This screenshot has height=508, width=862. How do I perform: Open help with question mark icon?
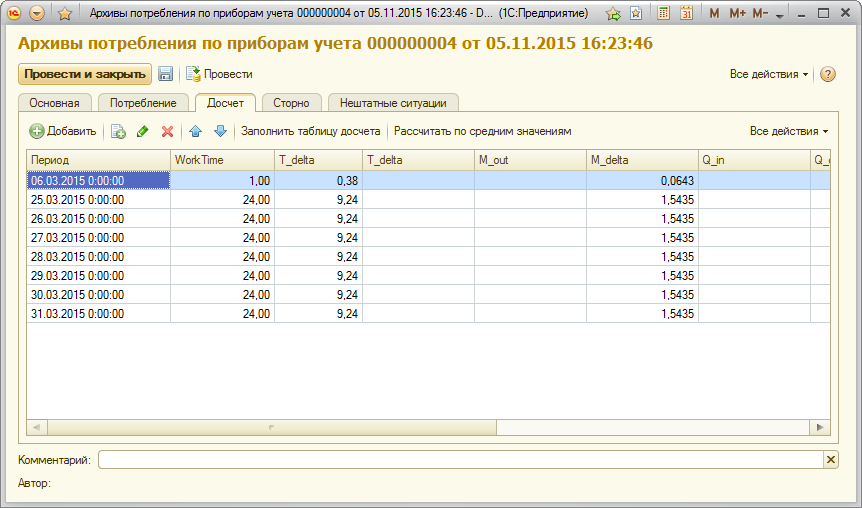pos(828,74)
